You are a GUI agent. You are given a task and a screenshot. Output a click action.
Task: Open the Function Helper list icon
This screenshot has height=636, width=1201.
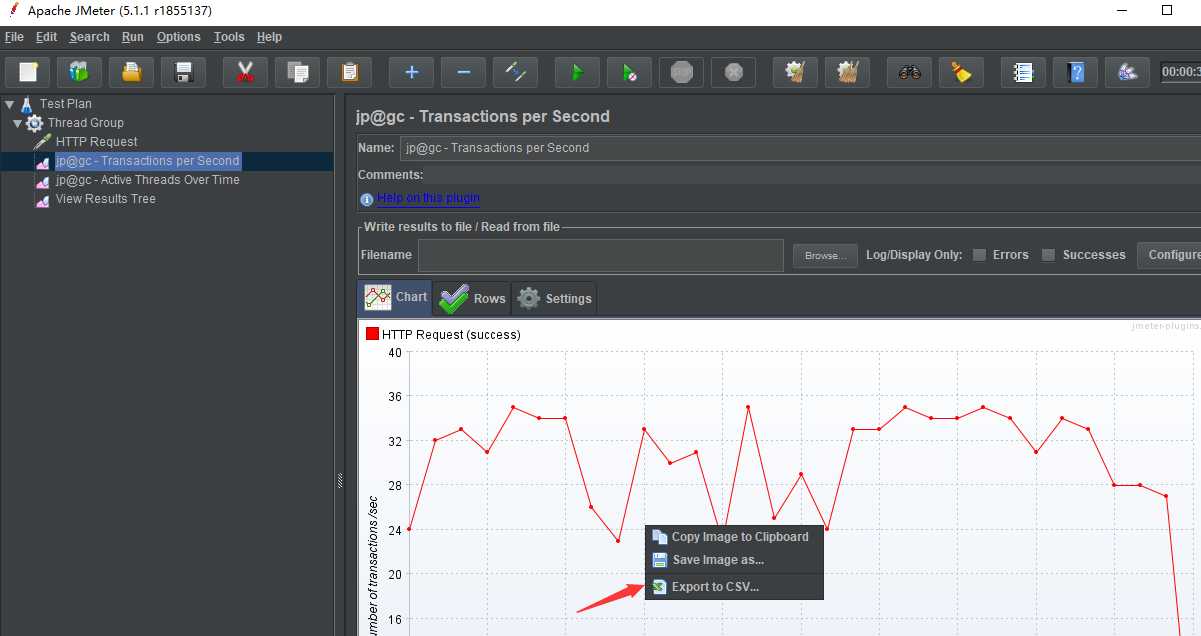point(1023,72)
